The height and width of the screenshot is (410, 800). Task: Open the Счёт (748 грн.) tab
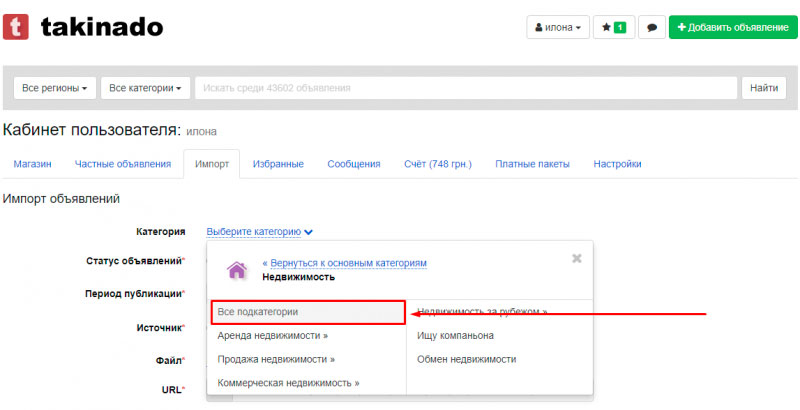(437, 164)
